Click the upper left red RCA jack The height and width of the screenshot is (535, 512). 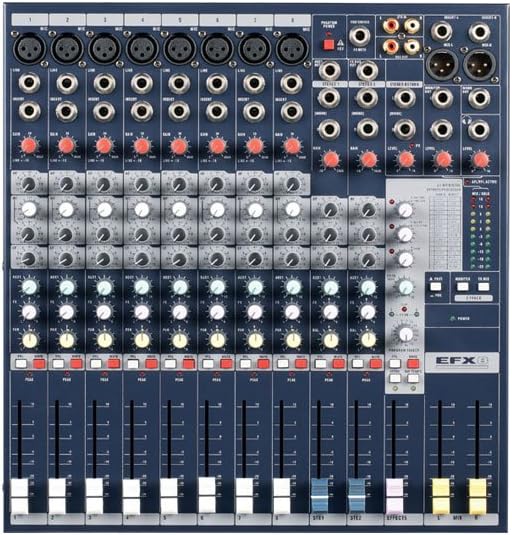click(x=390, y=25)
